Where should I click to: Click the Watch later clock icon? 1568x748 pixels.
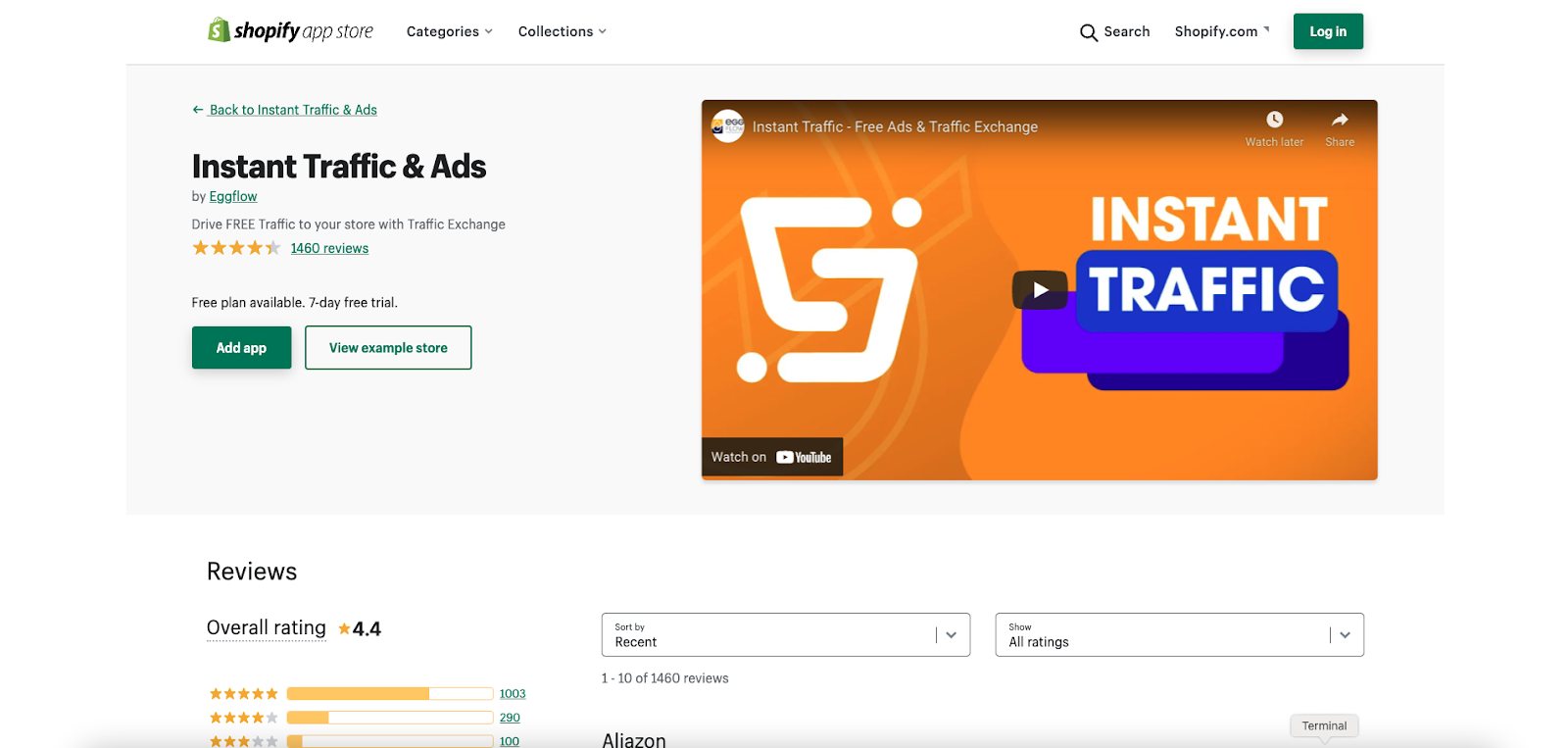click(x=1274, y=120)
